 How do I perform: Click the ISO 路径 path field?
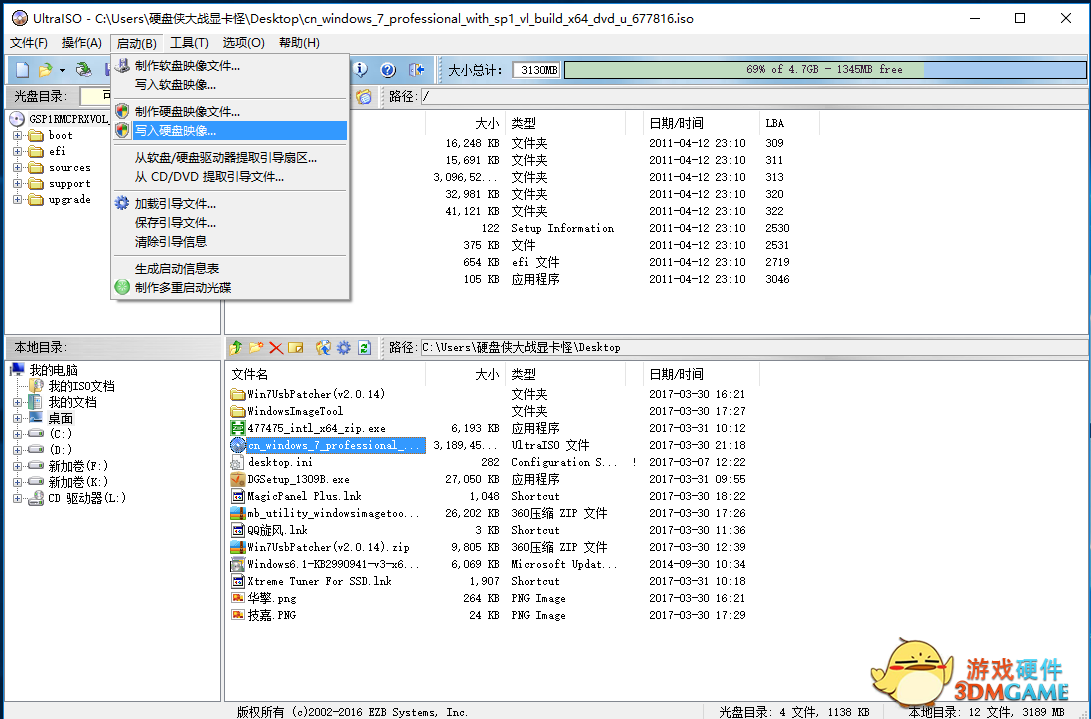point(754,97)
